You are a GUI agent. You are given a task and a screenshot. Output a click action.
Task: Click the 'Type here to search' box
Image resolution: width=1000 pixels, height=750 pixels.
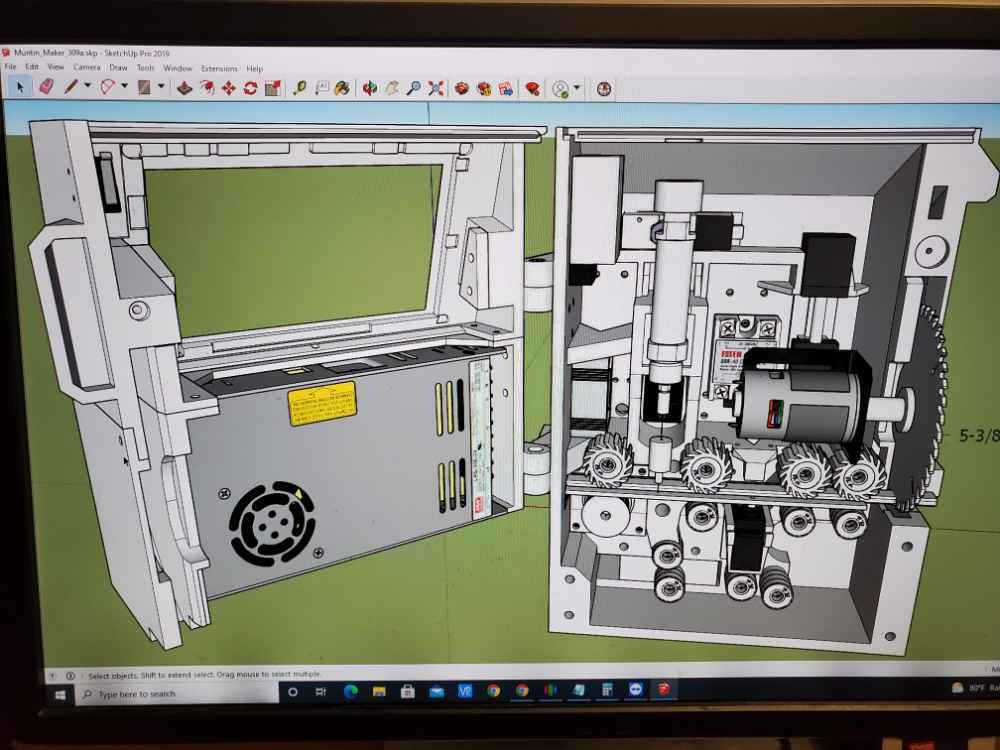click(x=170, y=693)
